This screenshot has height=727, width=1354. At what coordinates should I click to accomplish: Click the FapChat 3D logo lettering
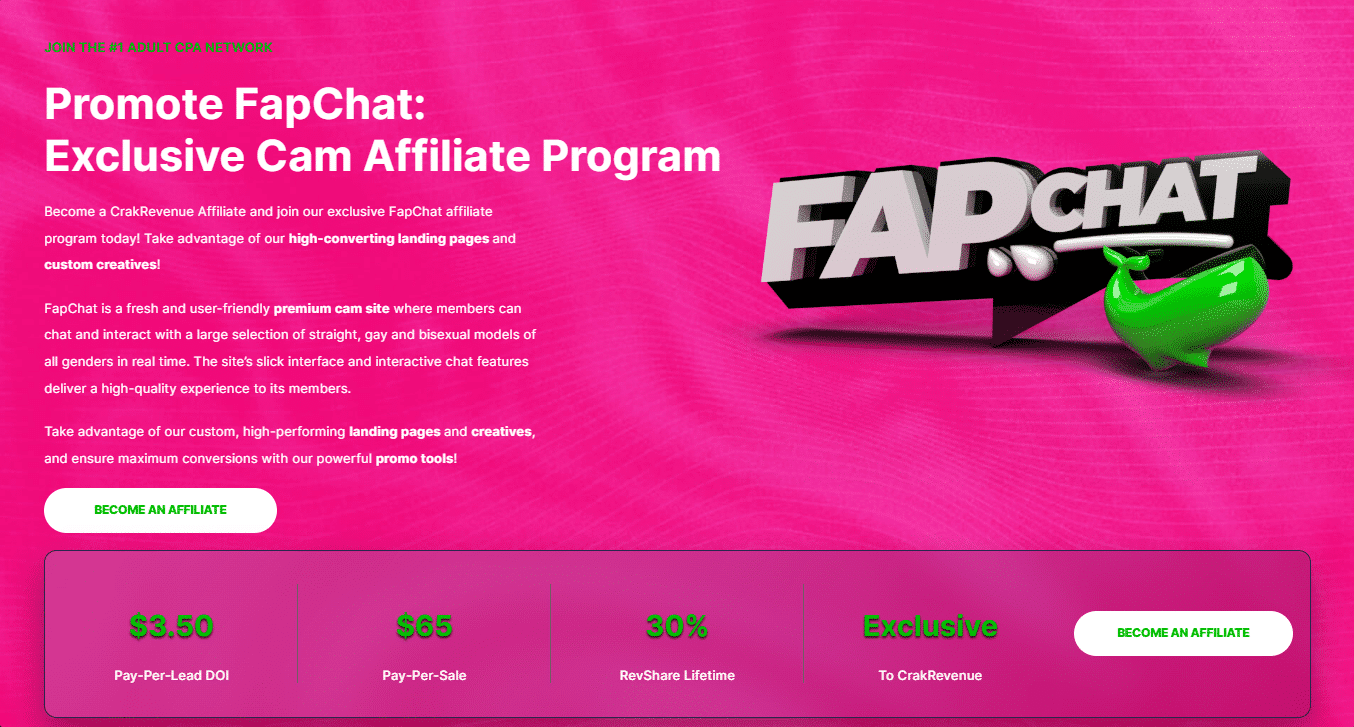coord(1010,218)
